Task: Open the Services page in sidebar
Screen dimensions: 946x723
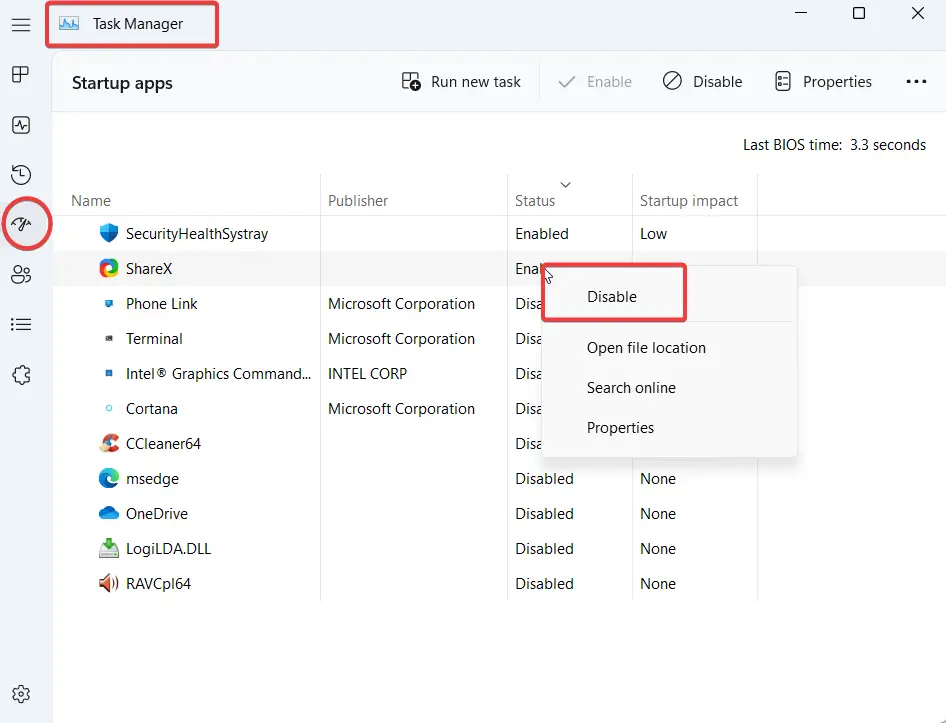Action: 21,375
